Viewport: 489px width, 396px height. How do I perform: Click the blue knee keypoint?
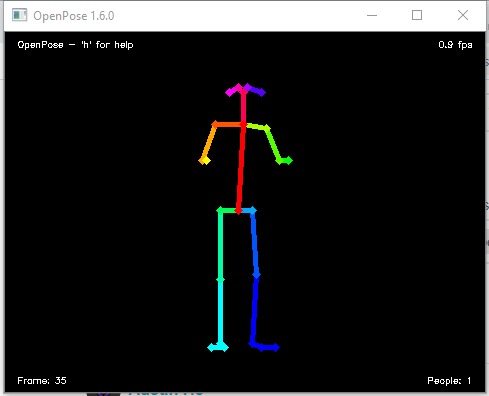[x=256, y=275]
